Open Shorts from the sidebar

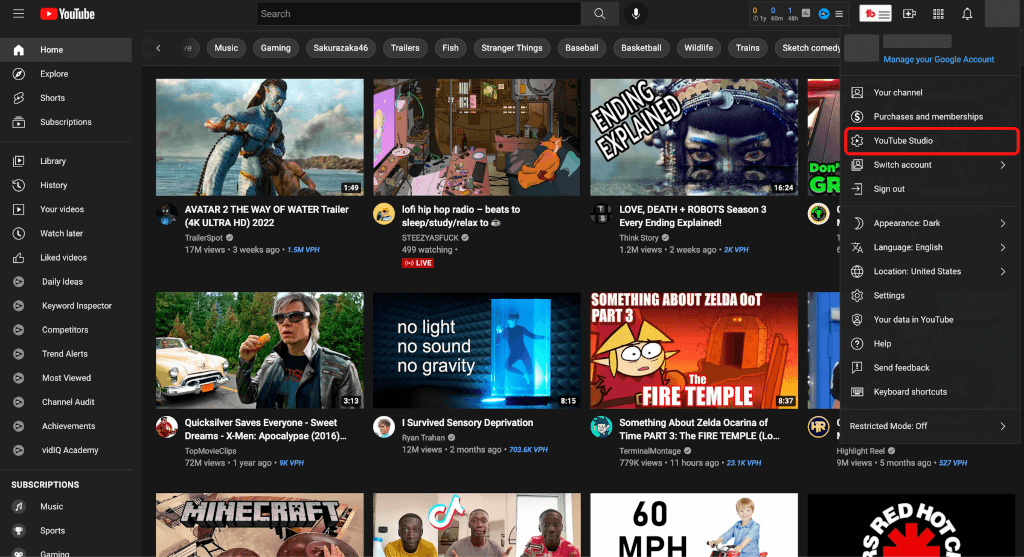(x=52, y=98)
